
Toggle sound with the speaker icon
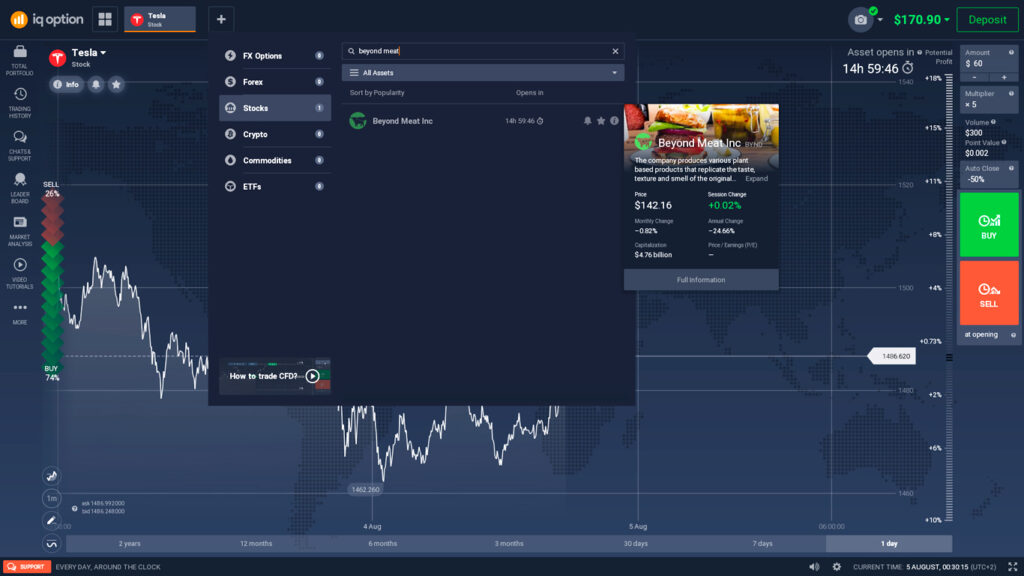[x=814, y=567]
